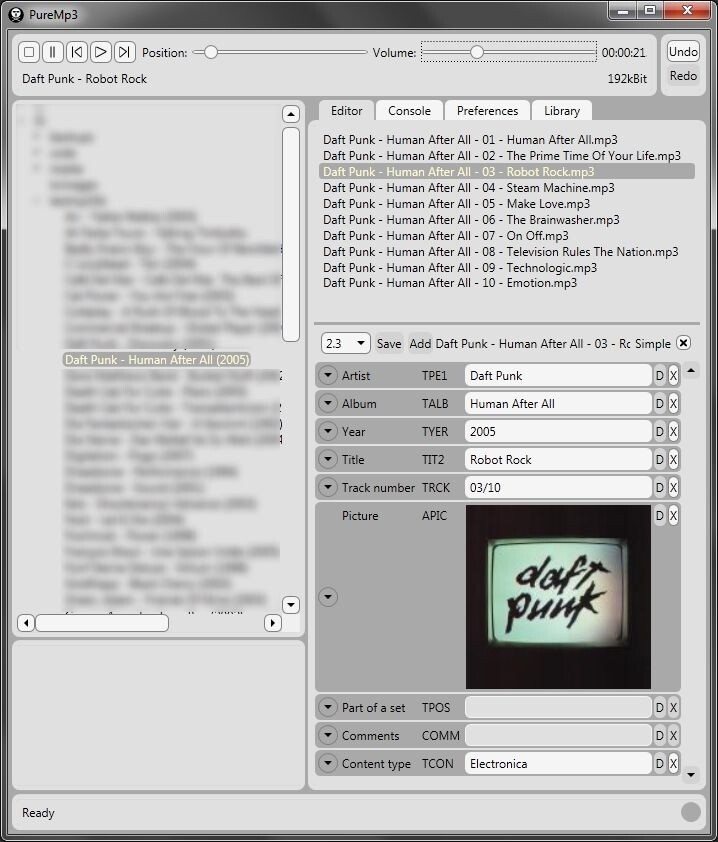Image resolution: width=718 pixels, height=842 pixels.
Task: Remove the Artist frame with X
Action: point(673,375)
